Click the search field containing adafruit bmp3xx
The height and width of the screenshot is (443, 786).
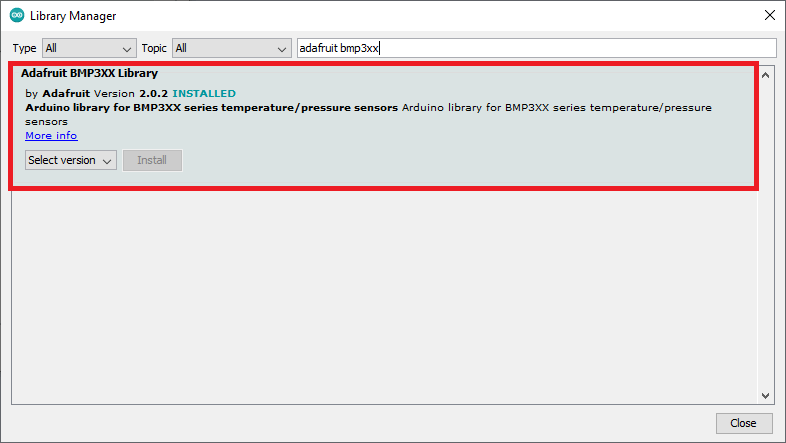click(x=536, y=48)
